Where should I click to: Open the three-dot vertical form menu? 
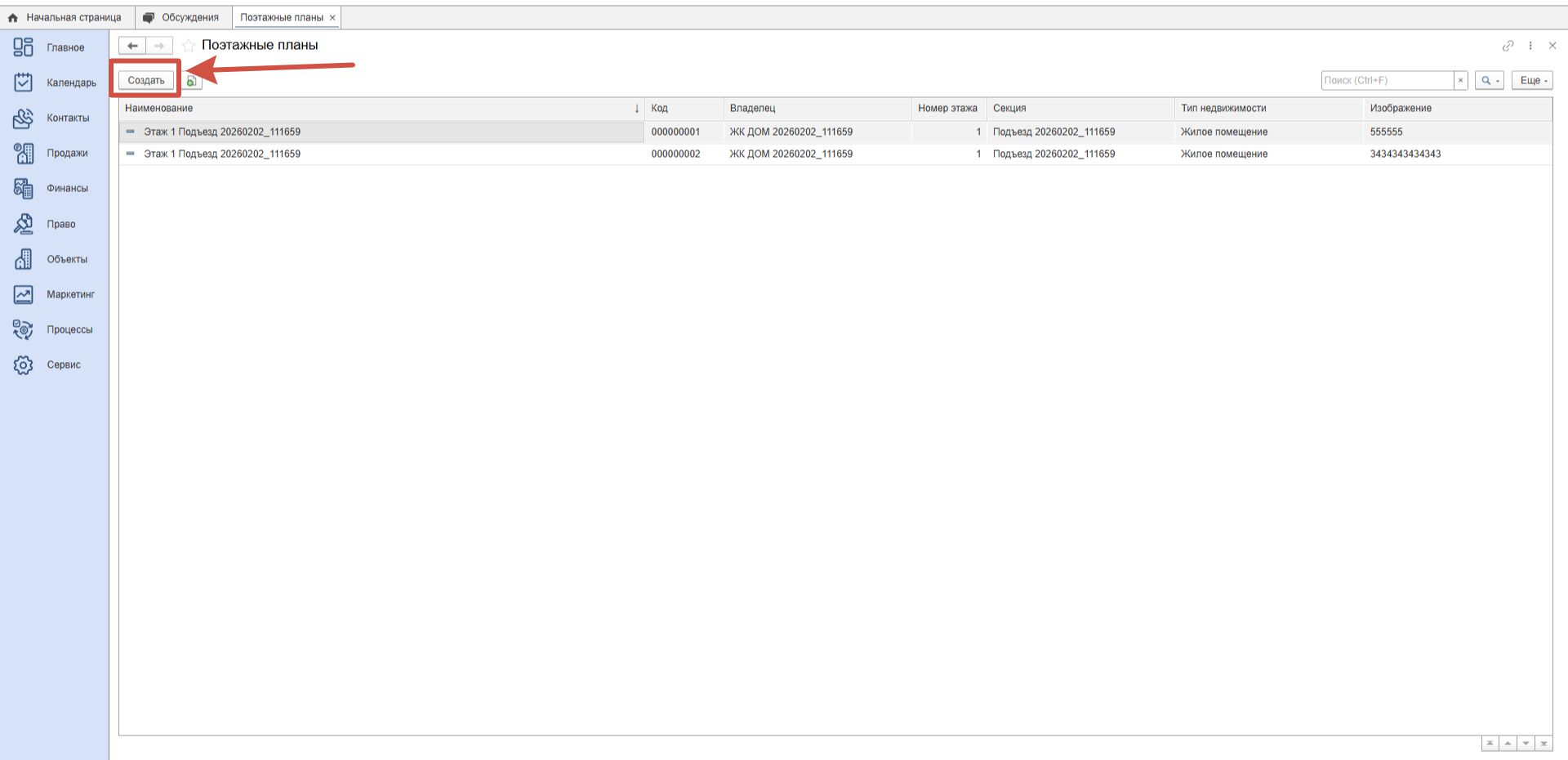point(1530,46)
